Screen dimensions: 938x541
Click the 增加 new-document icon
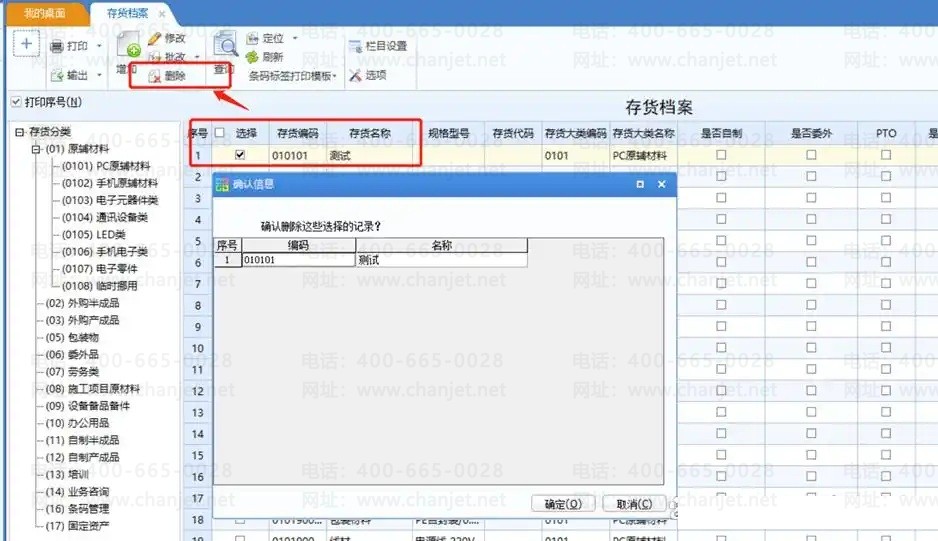[x=127, y=45]
